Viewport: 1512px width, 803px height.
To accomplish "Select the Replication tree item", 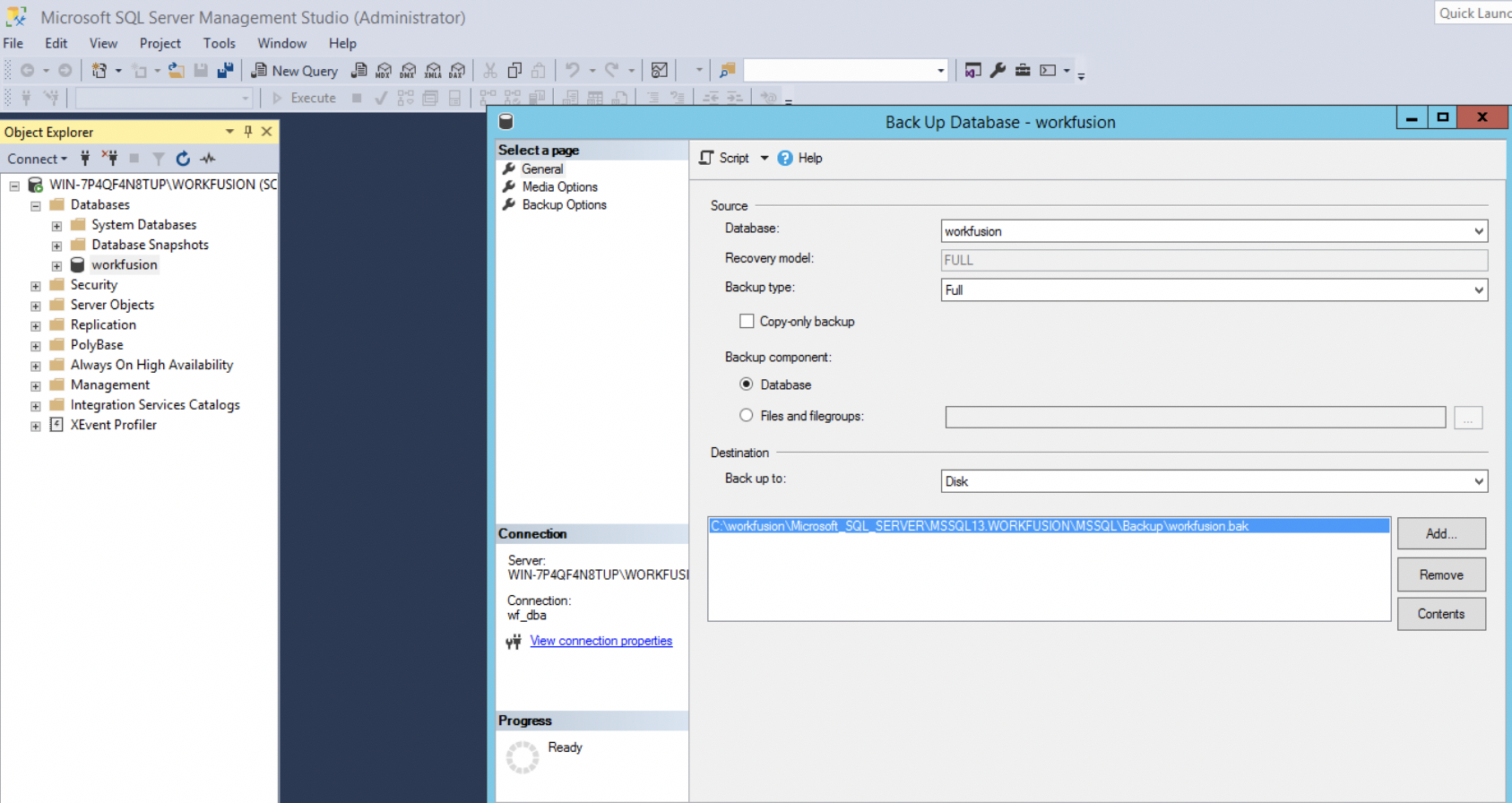I will 103,324.
